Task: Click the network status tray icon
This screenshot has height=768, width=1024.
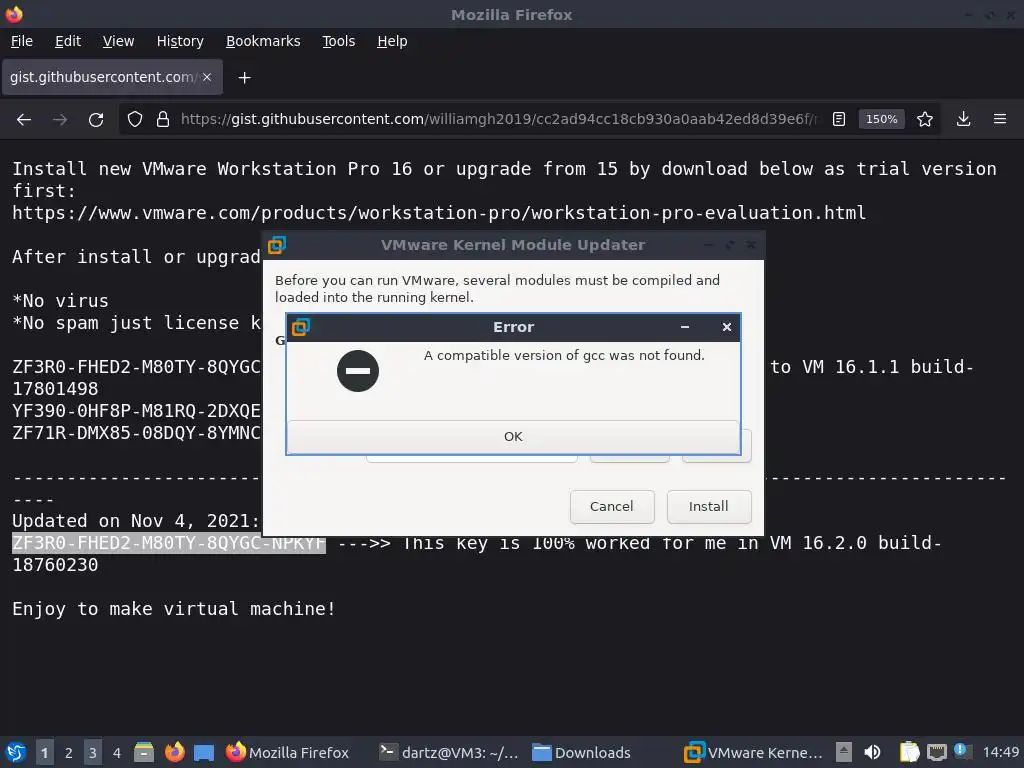Action: (x=936, y=752)
